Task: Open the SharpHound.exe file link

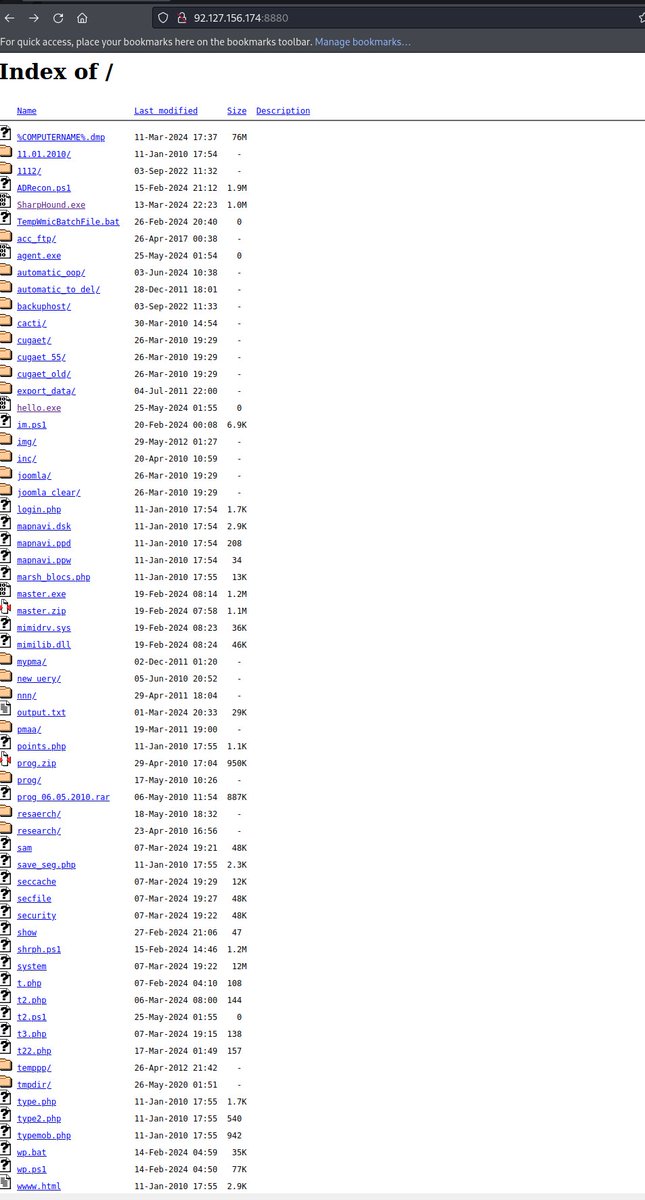Action: (x=51, y=205)
